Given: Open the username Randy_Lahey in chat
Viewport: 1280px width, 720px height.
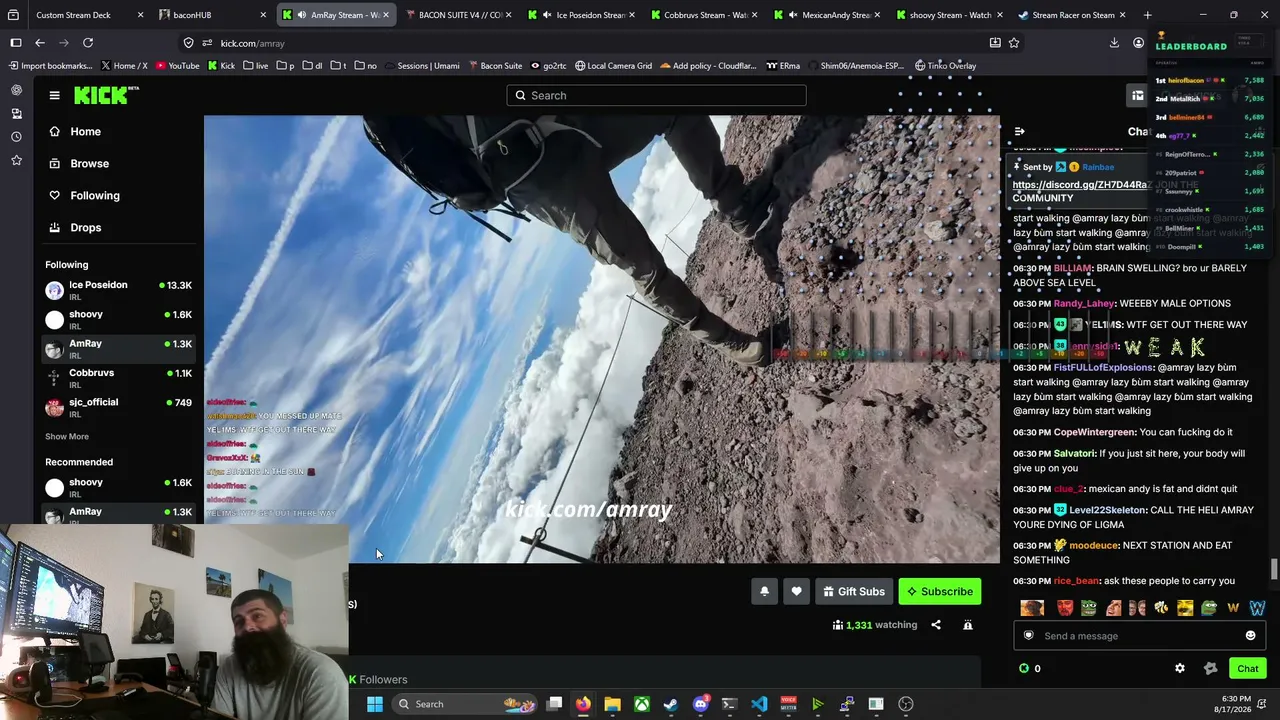Looking at the screenshot, I should pyautogui.click(x=1083, y=304).
